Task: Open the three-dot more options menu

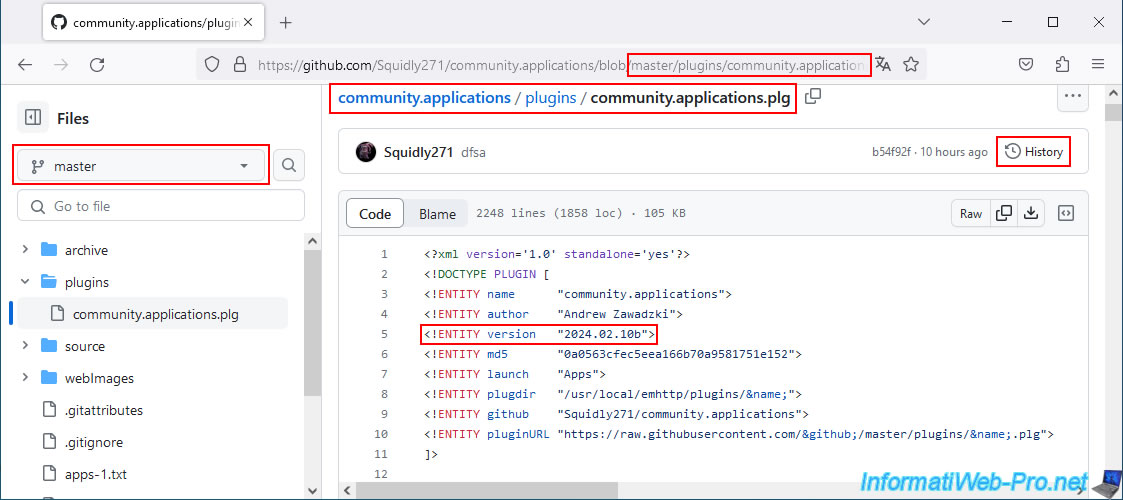Action: tap(1073, 97)
